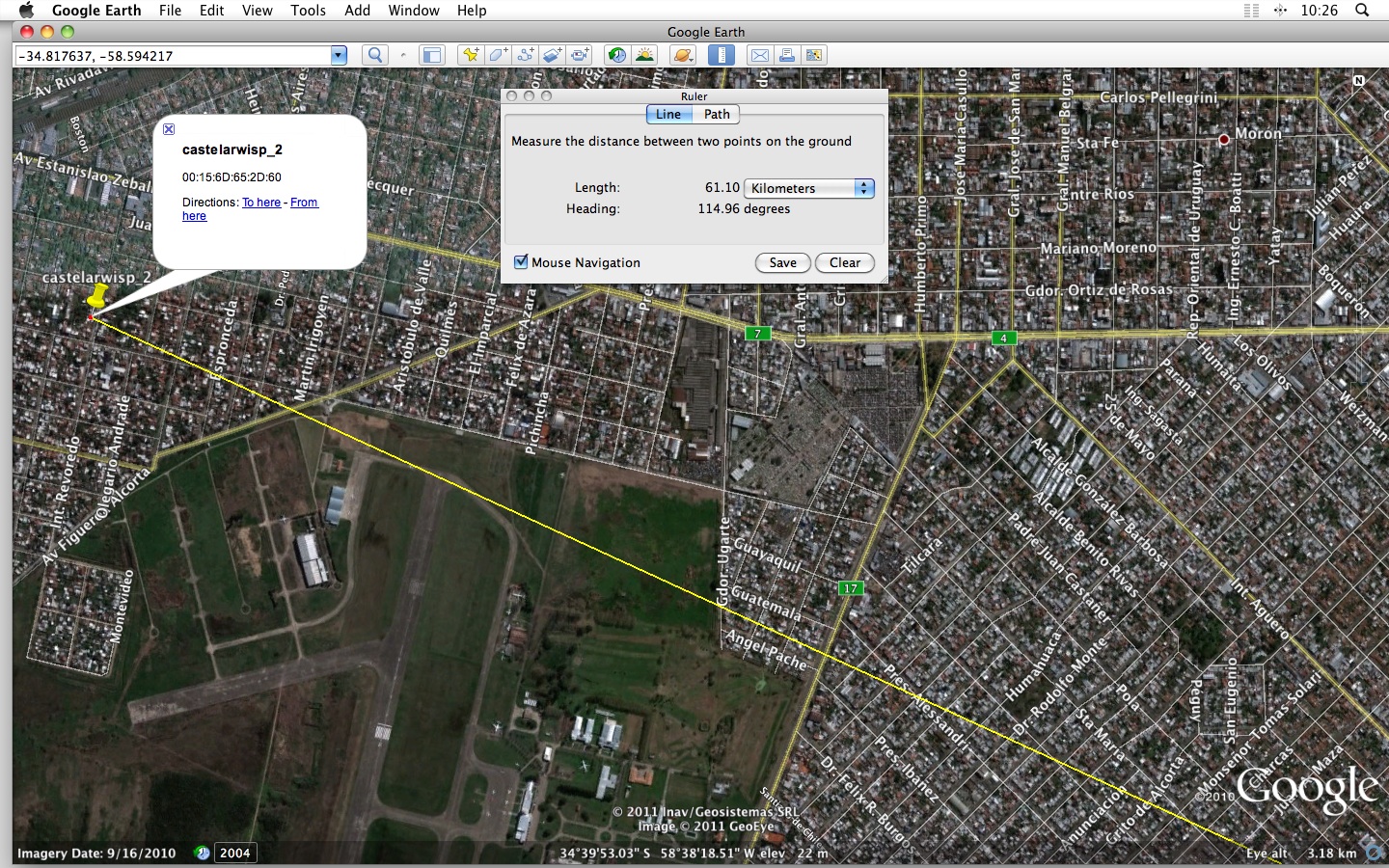Image resolution: width=1389 pixels, height=868 pixels.
Task: Open the planet switcher dropdown
Action: [x=683, y=55]
